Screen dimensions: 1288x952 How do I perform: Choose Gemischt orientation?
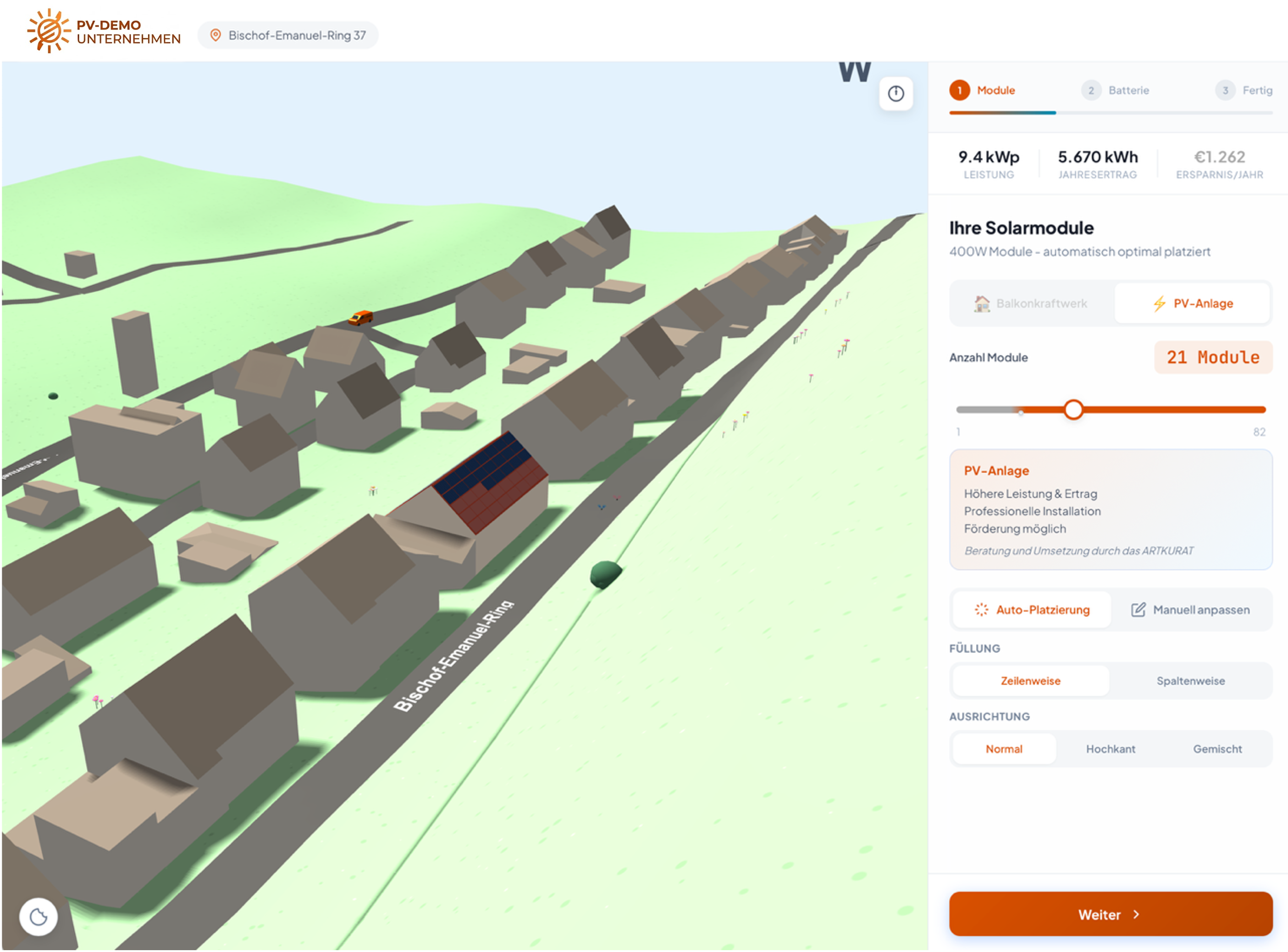[x=1217, y=748]
